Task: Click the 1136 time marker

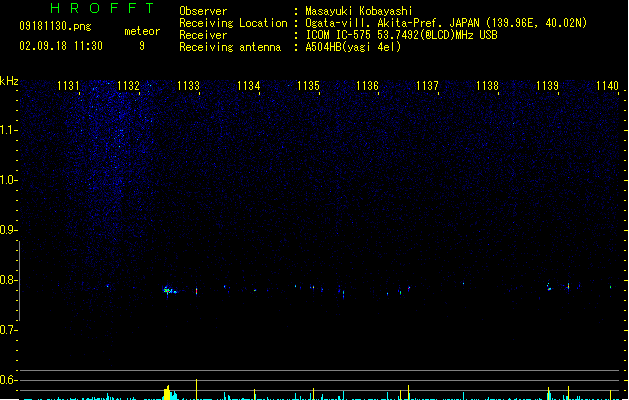Action: (x=367, y=86)
